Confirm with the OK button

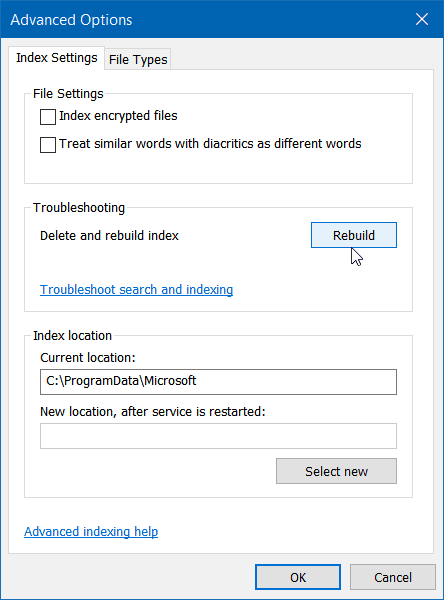point(298,577)
